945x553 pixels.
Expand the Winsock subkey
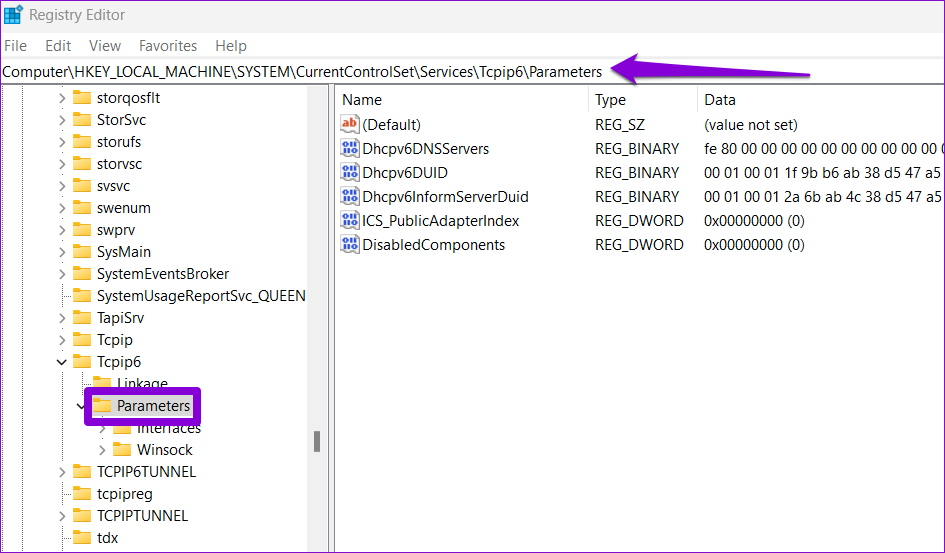tap(102, 450)
